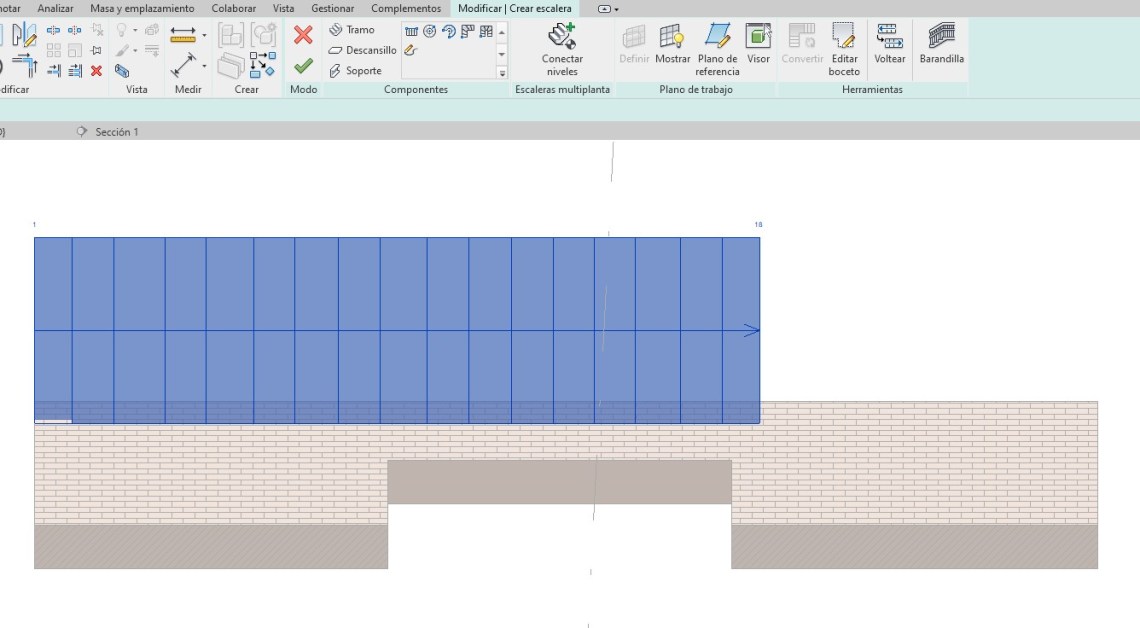The width and height of the screenshot is (1140, 628).
Task: Cancel edit mode with the red X
Action: (x=303, y=35)
